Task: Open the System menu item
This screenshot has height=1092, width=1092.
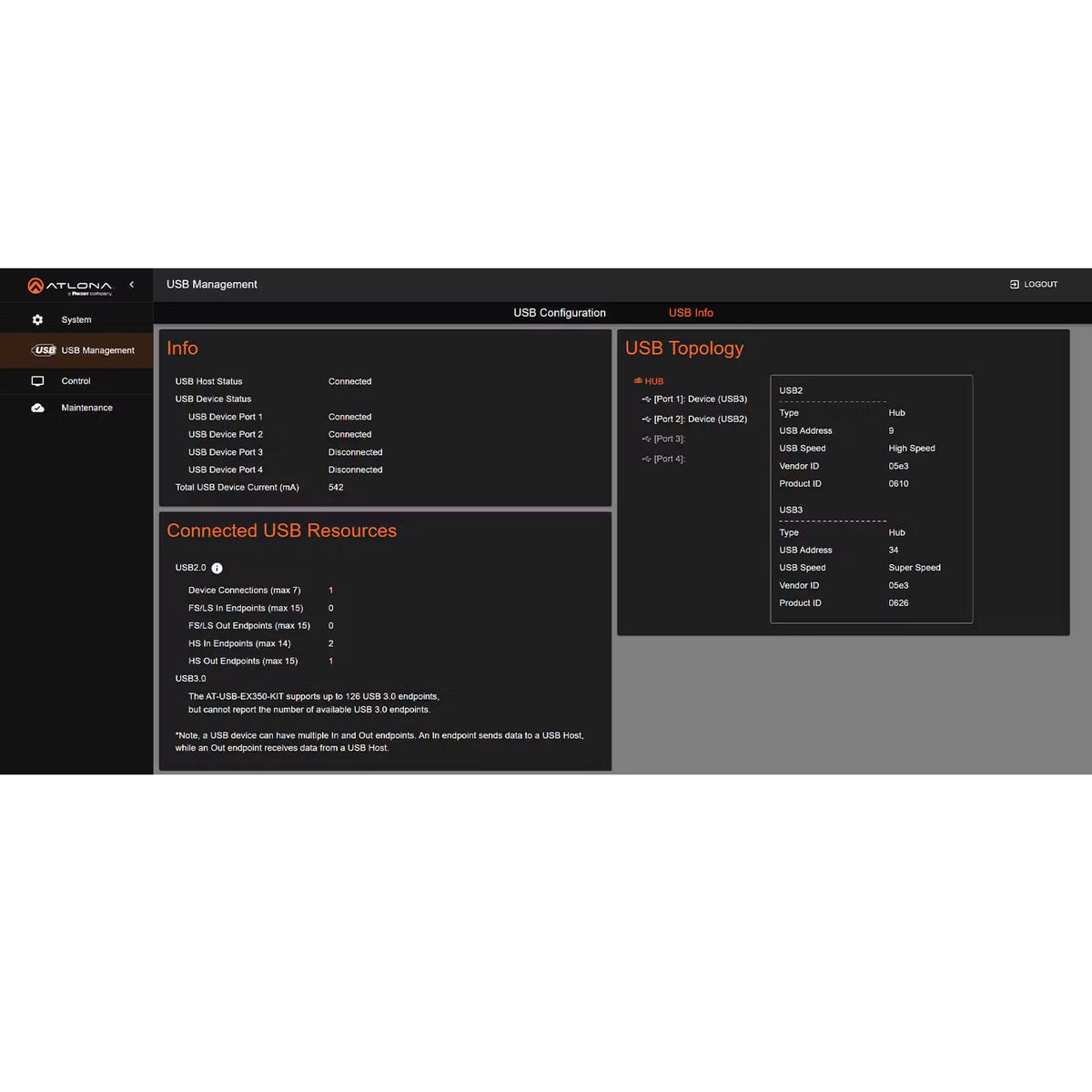Action: coord(76,319)
